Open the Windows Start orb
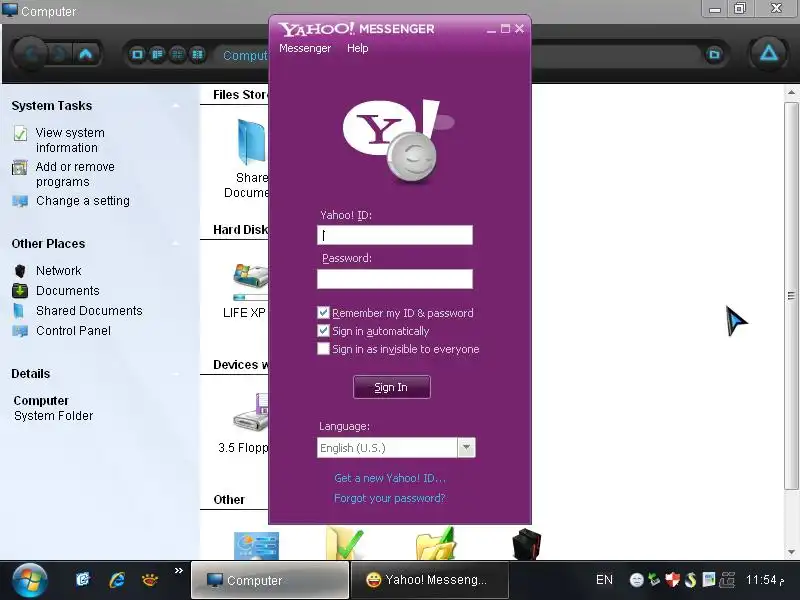This screenshot has width=800, height=600. click(x=30, y=581)
